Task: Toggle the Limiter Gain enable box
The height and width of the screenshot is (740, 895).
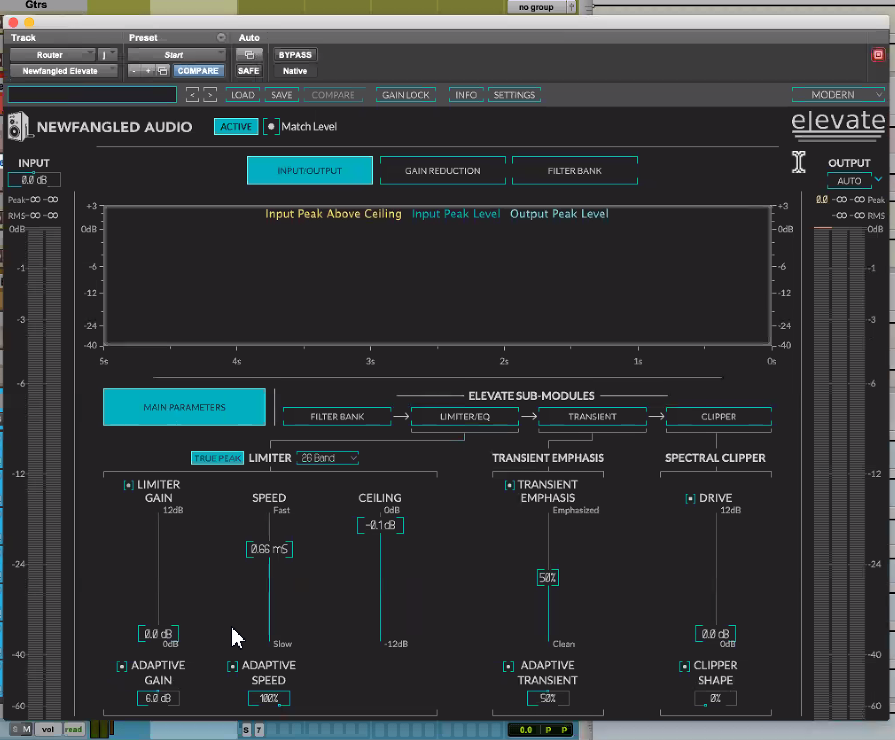Action: (x=128, y=485)
